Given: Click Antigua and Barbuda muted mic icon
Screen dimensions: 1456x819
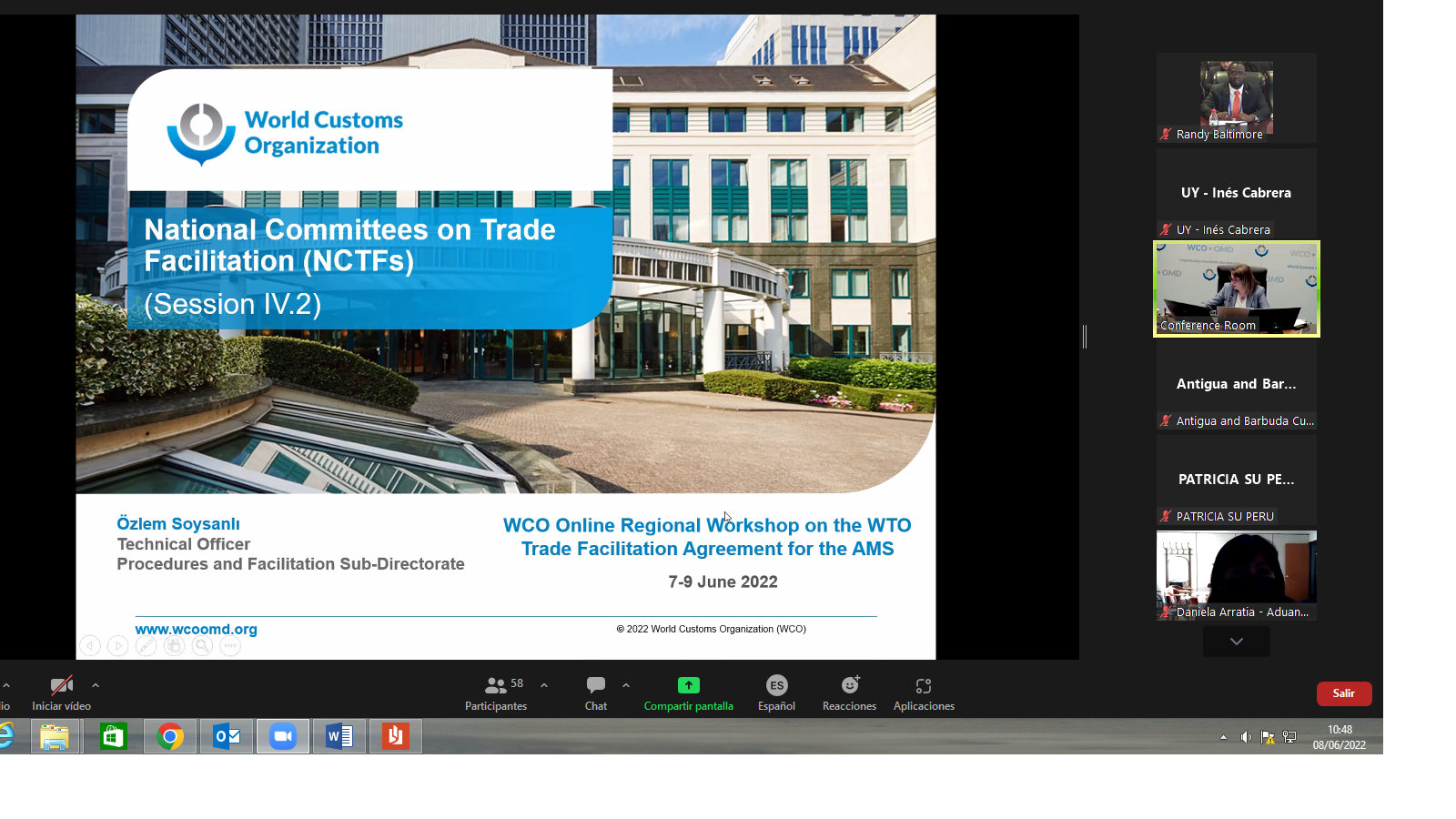Looking at the screenshot, I should pyautogui.click(x=1166, y=420).
